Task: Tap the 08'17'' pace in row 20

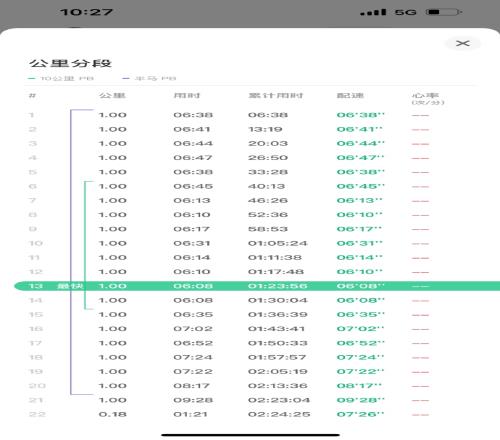Action: coord(359,386)
